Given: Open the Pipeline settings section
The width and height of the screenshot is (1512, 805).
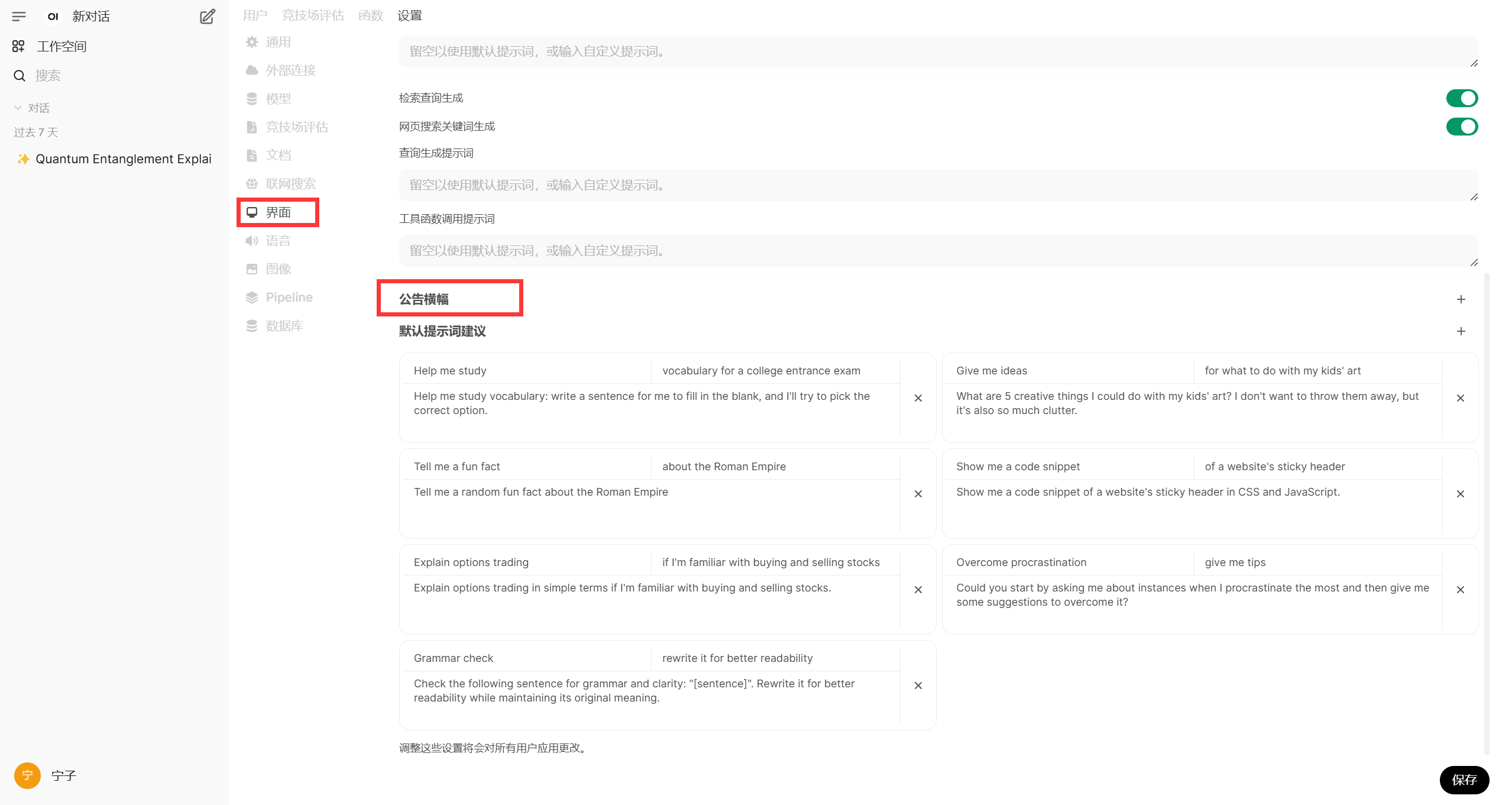Looking at the screenshot, I should [x=289, y=298].
